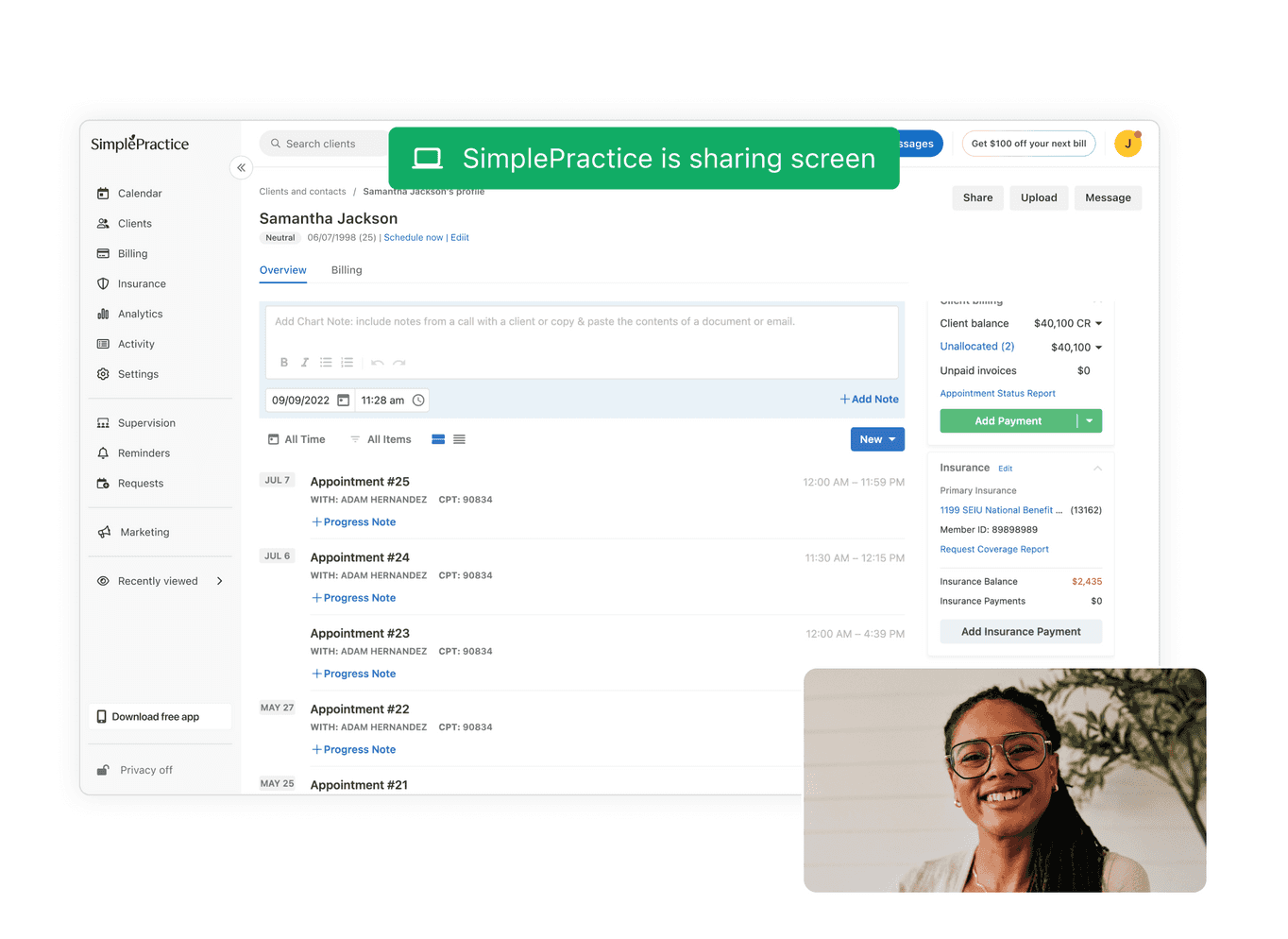
Task: Click Add Note link
Action: pyautogui.click(x=870, y=400)
